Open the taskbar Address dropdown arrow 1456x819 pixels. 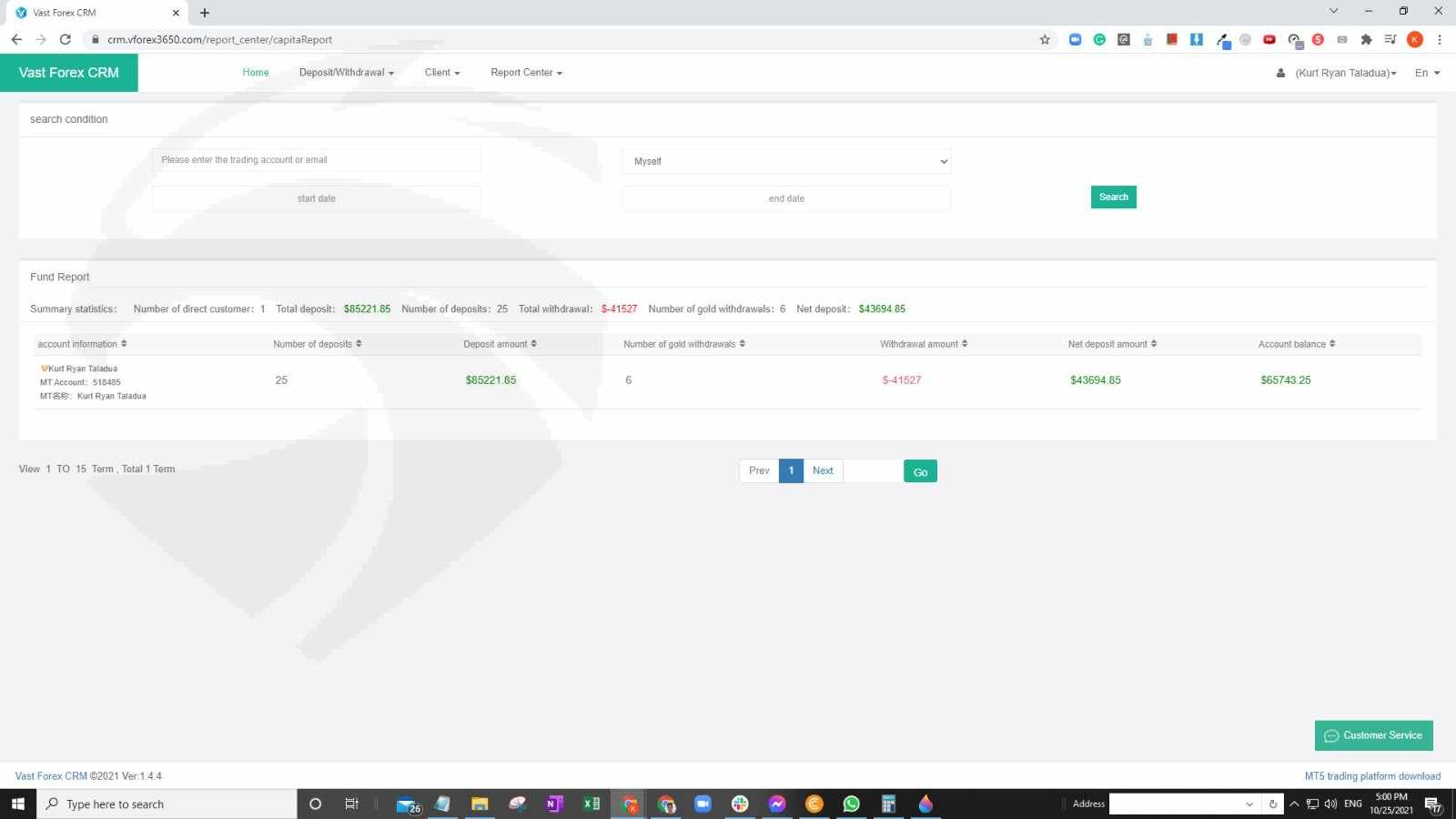pos(1249,804)
